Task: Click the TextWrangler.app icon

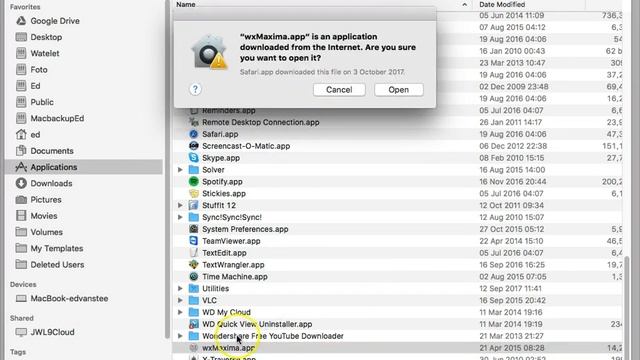Action: coord(193,264)
